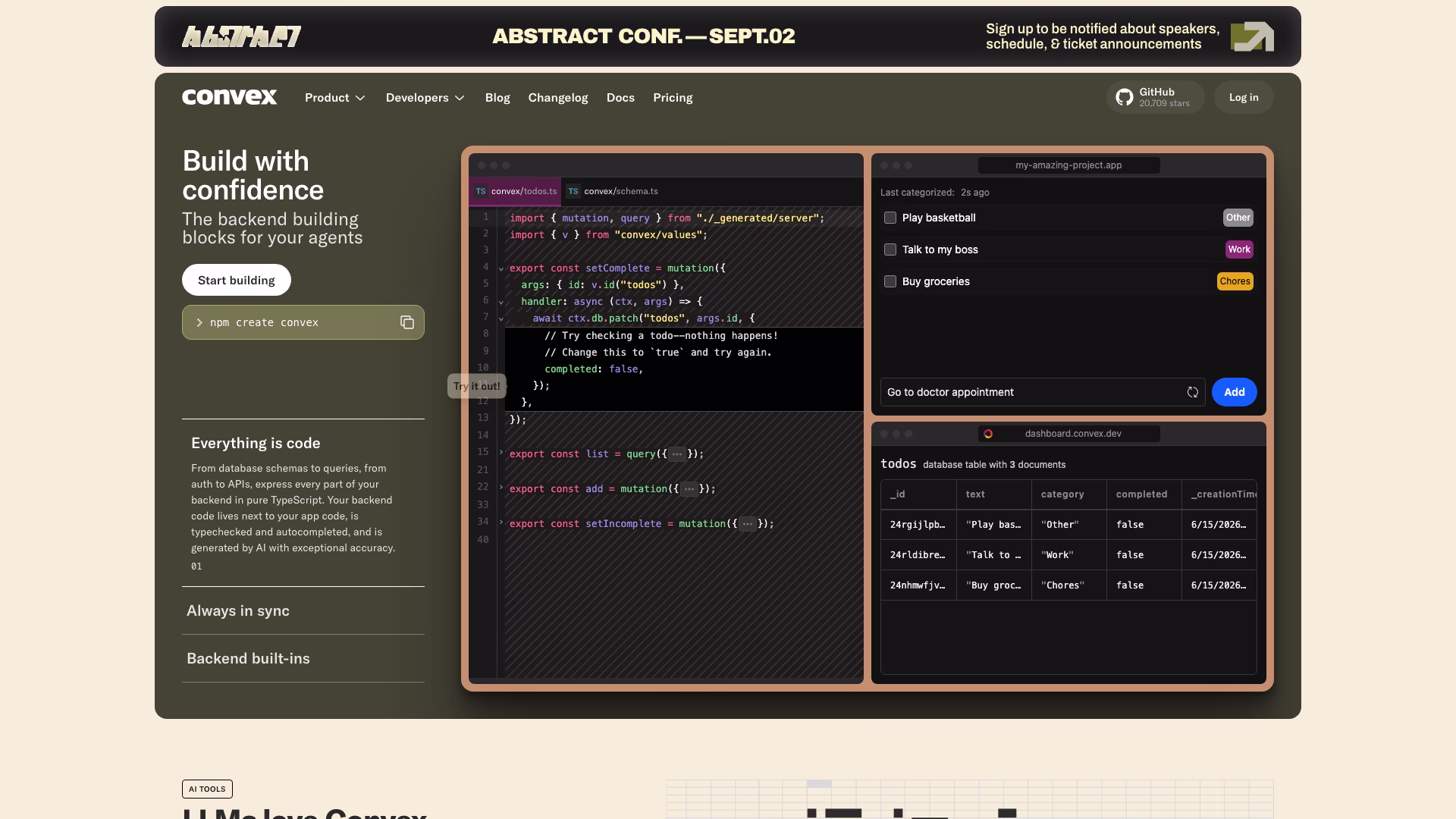Open the GitHub stars link
1456x819 pixels.
pos(1155,97)
